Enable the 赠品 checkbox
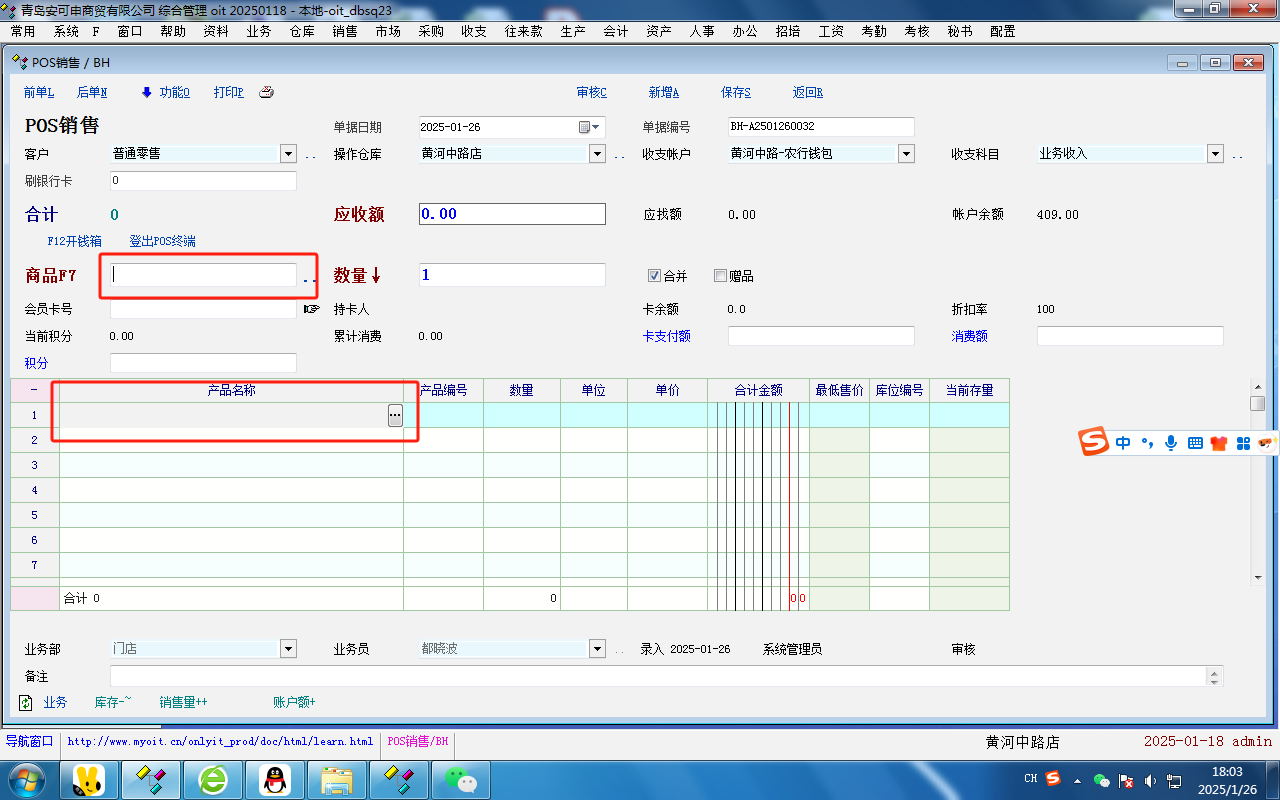Viewport: 1280px width, 800px height. 720,276
